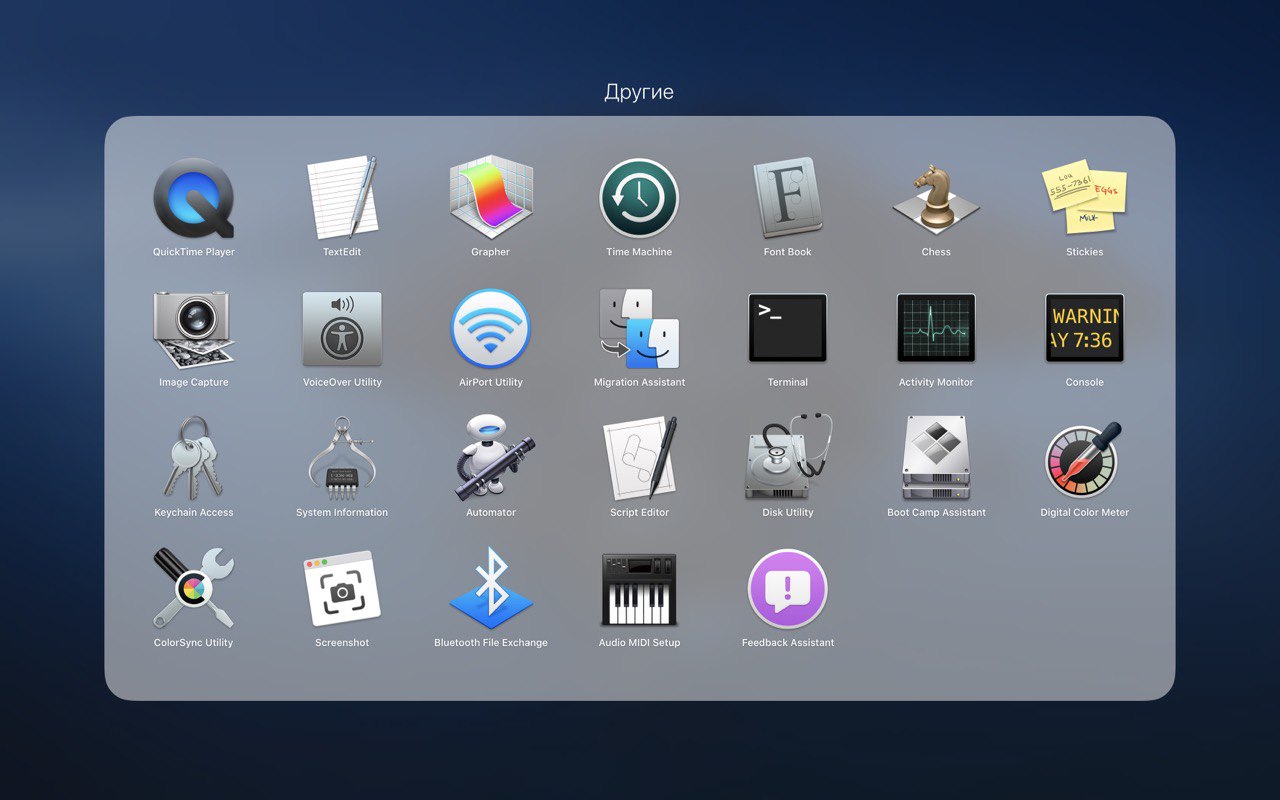Launch the ColorSync Utility icon
The width and height of the screenshot is (1280, 800).
pos(194,589)
